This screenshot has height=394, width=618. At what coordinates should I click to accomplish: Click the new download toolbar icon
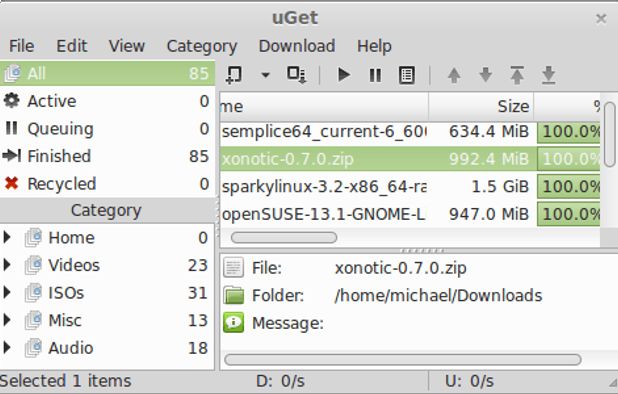pyautogui.click(x=234, y=74)
